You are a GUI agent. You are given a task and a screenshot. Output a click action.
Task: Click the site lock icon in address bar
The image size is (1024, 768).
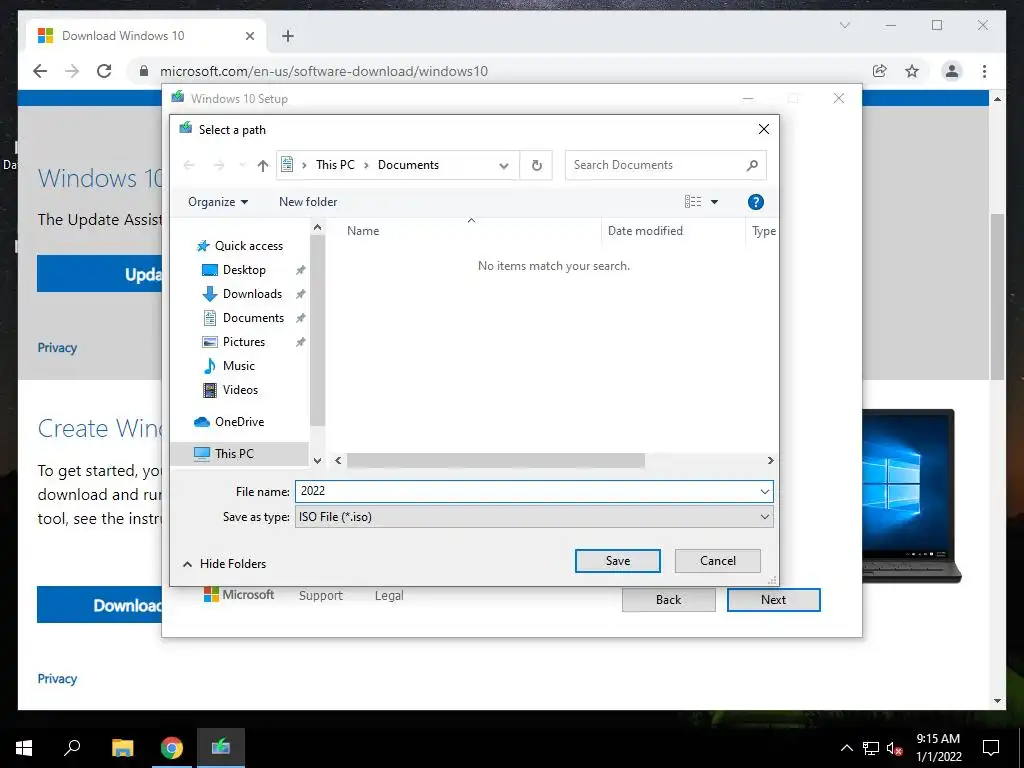[144, 71]
